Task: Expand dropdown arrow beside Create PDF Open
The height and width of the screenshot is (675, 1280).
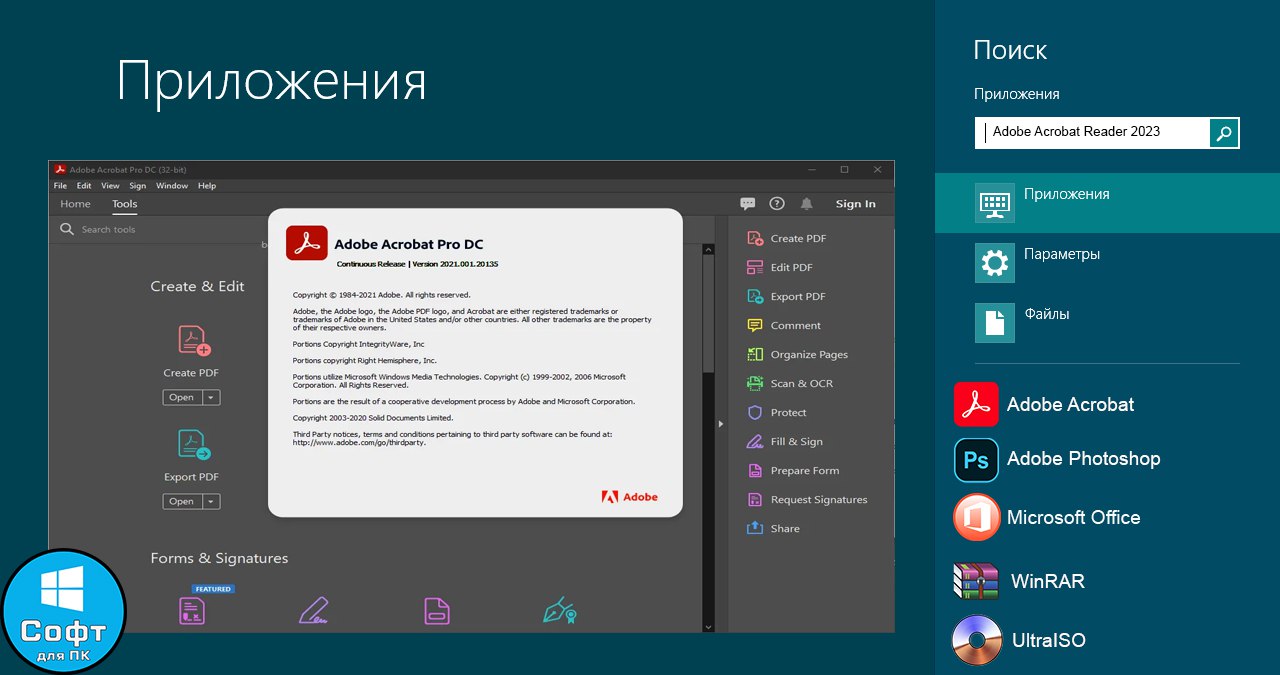Action: coord(211,397)
